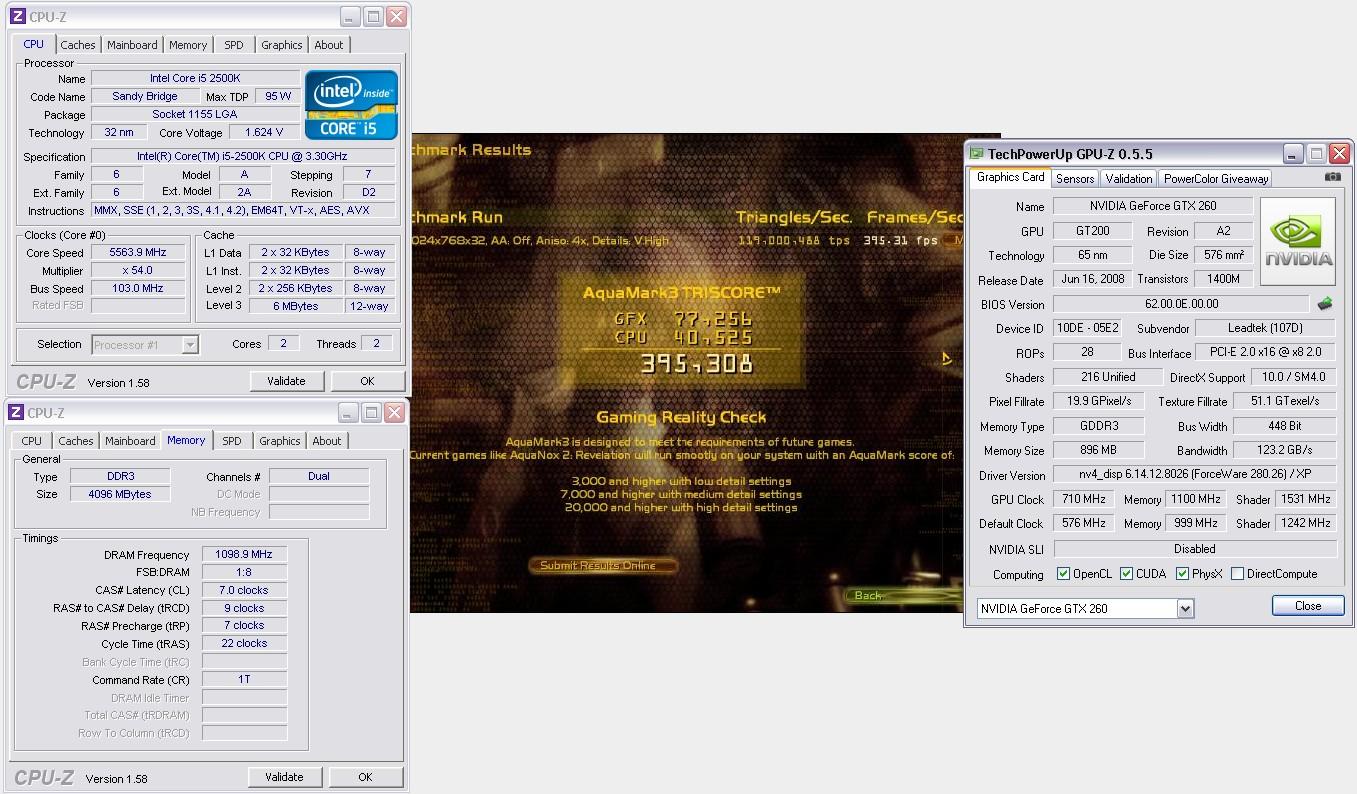Click the Close button in GPU-Z
1357x794 pixels.
tap(1308, 606)
